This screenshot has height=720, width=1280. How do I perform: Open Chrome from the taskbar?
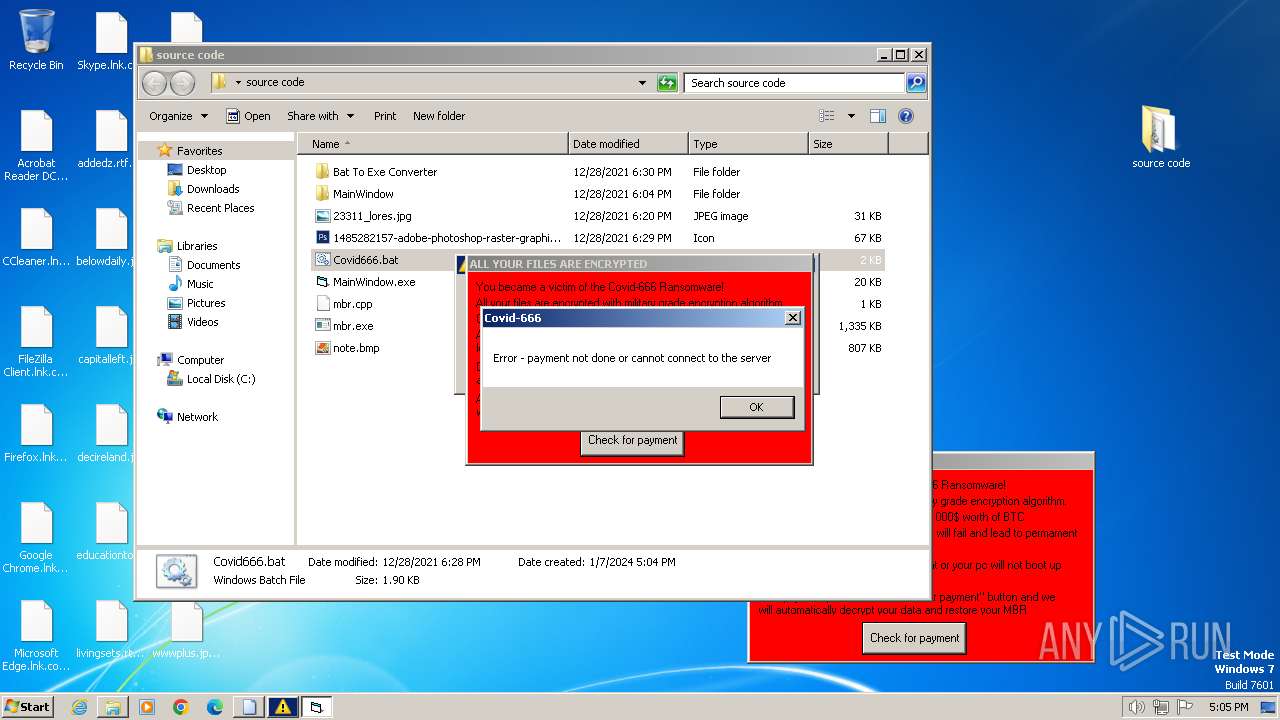click(x=181, y=707)
